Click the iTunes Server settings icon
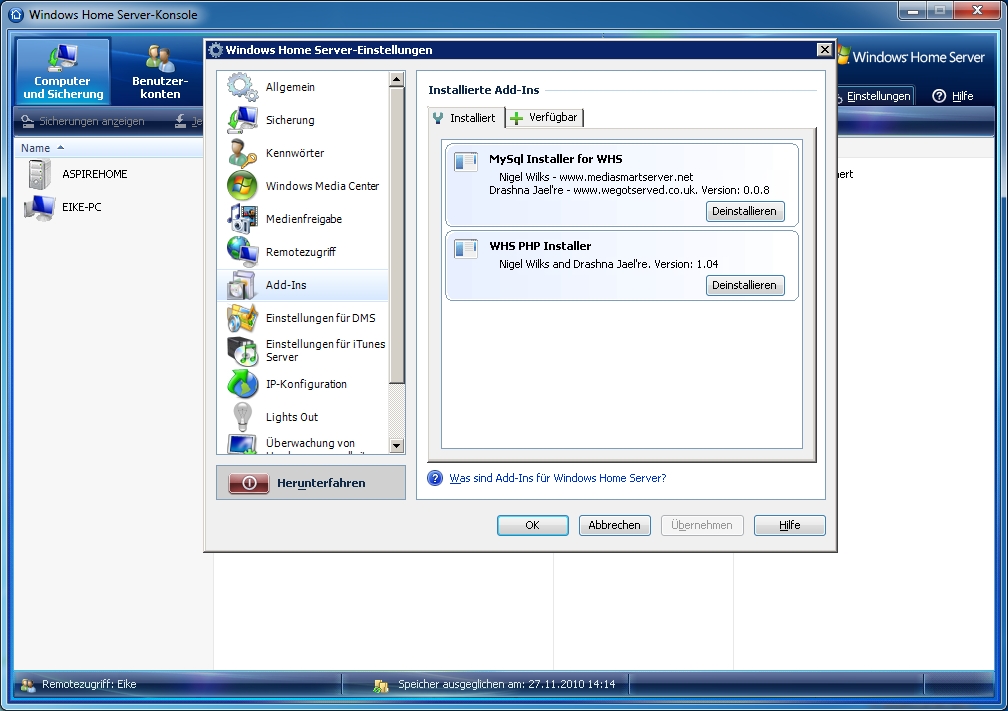This screenshot has width=1008, height=711. click(242, 350)
